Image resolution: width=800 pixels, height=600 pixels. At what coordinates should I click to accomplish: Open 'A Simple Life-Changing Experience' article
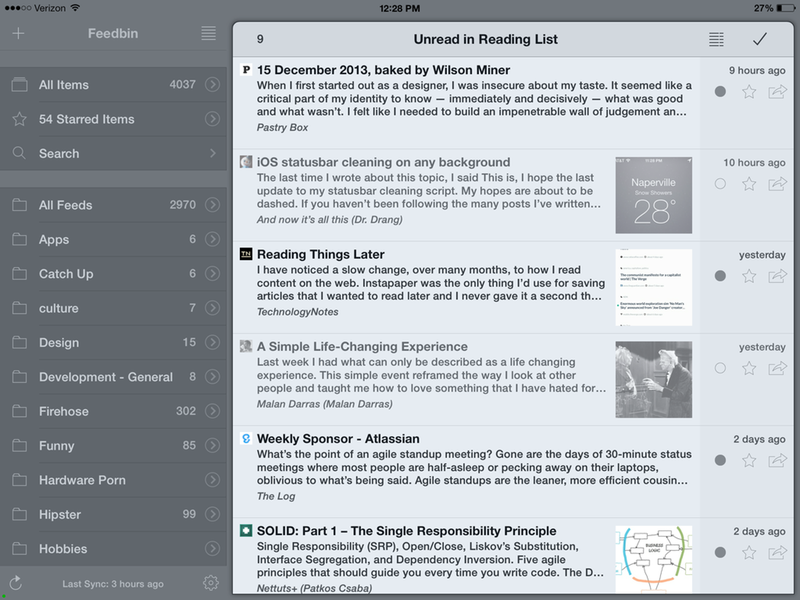[x=362, y=346]
